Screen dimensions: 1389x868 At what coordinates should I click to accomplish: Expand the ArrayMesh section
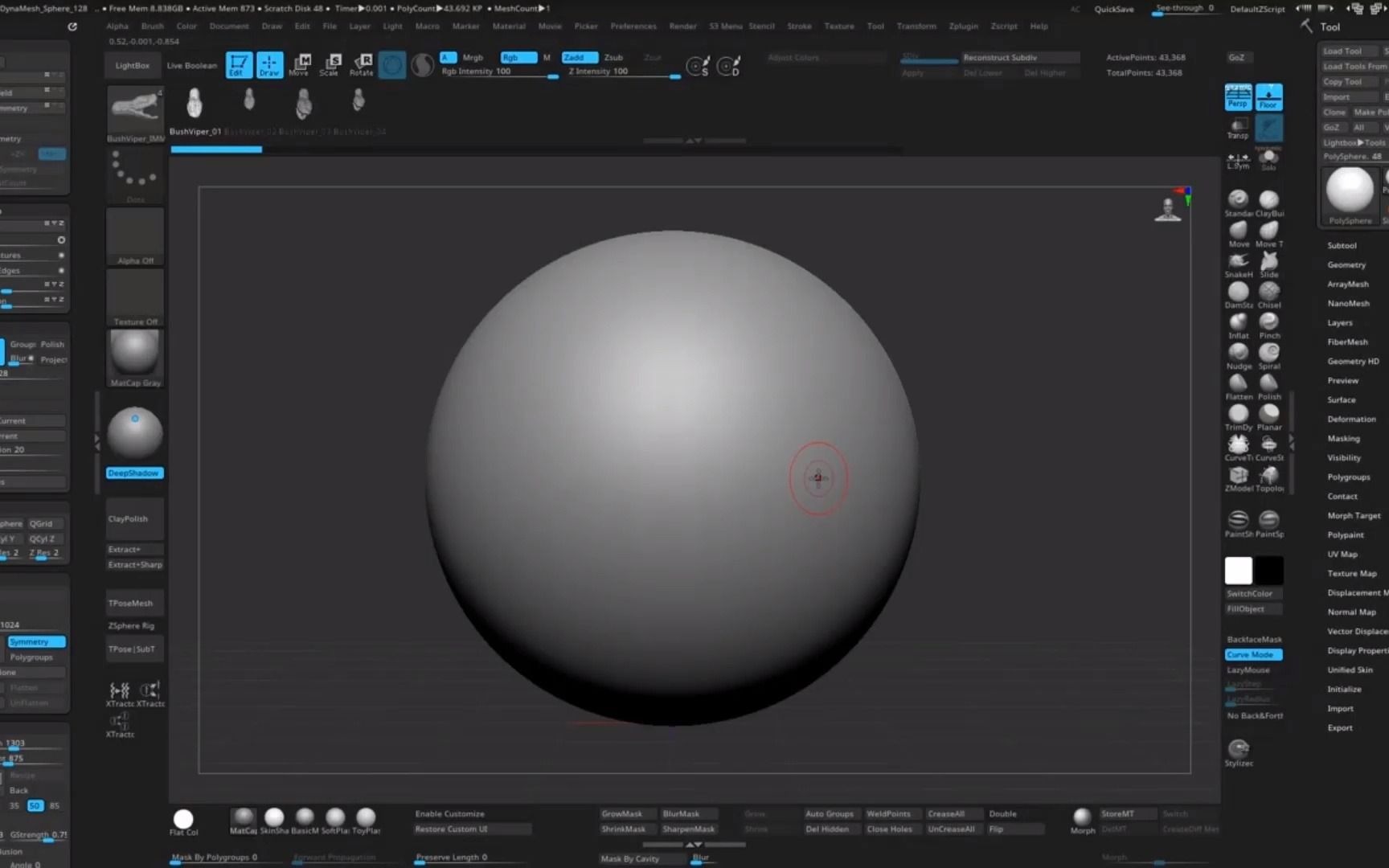click(1348, 284)
